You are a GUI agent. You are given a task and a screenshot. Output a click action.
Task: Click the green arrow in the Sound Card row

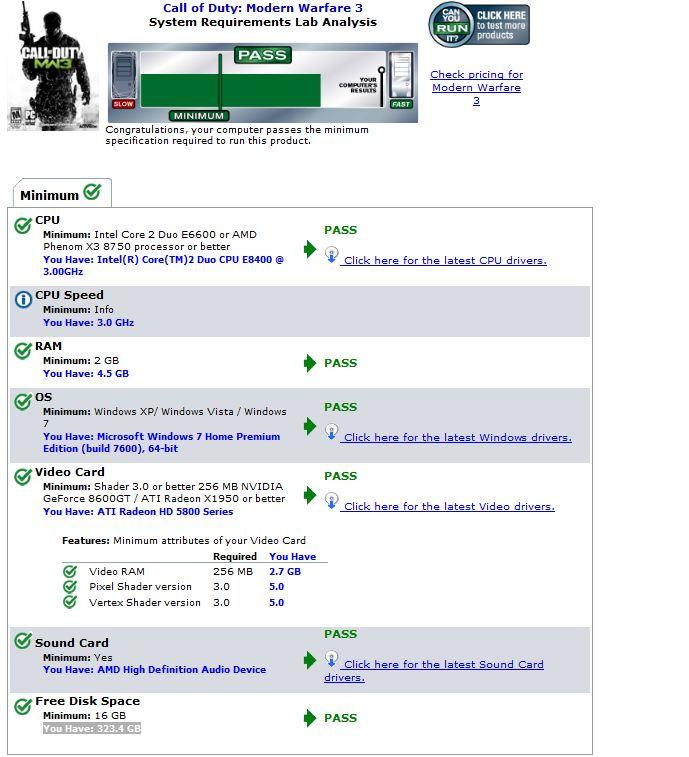tap(309, 660)
